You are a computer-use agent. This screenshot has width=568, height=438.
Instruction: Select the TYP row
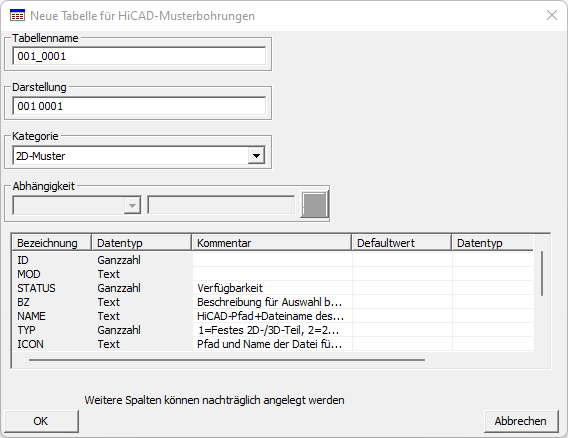click(273, 330)
